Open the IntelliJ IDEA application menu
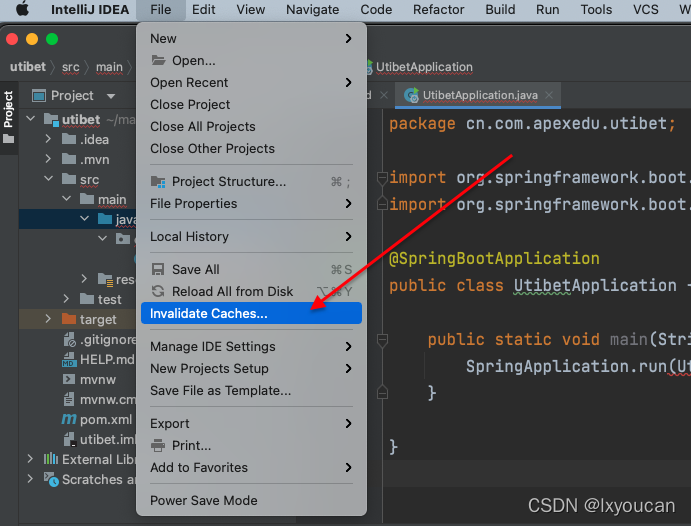This screenshot has width=691, height=526. pyautogui.click(x=90, y=9)
